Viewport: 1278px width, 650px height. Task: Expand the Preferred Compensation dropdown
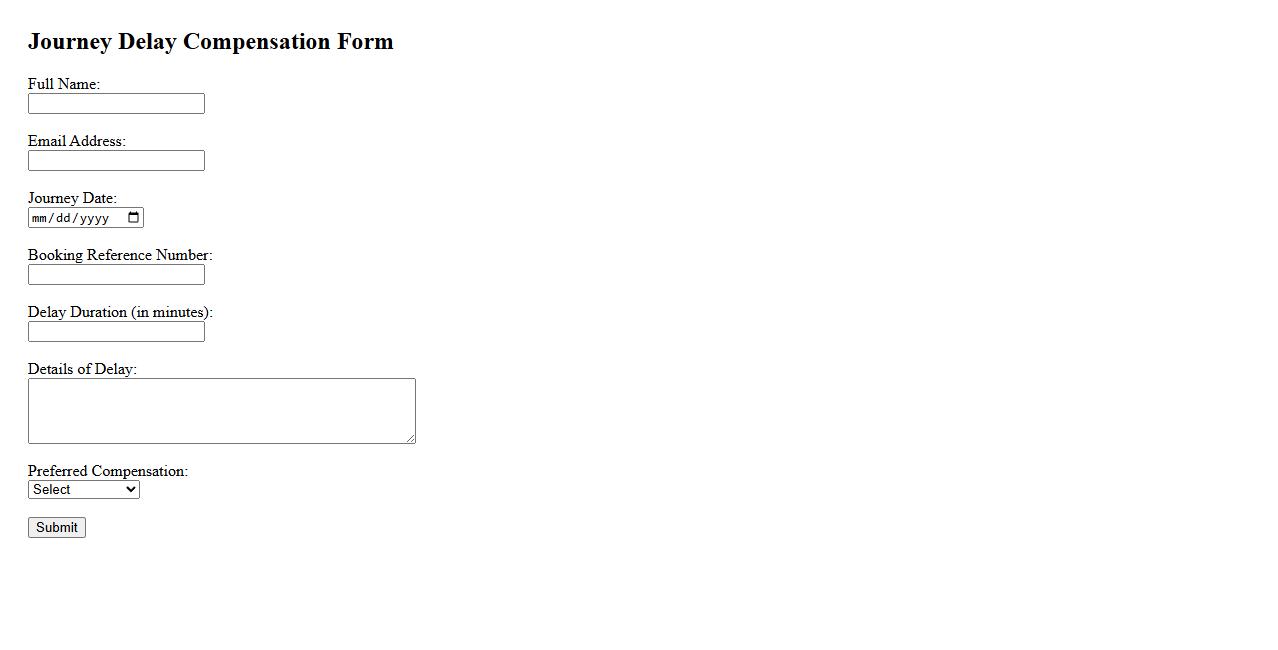[84, 489]
